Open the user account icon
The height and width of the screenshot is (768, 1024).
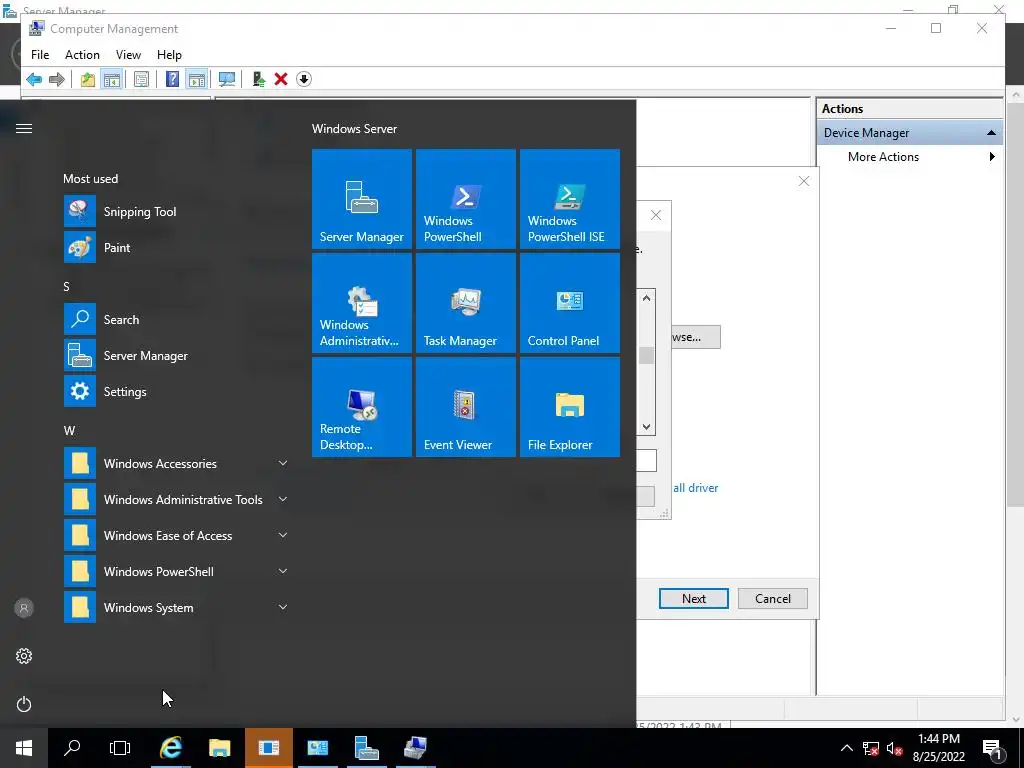[24, 609]
